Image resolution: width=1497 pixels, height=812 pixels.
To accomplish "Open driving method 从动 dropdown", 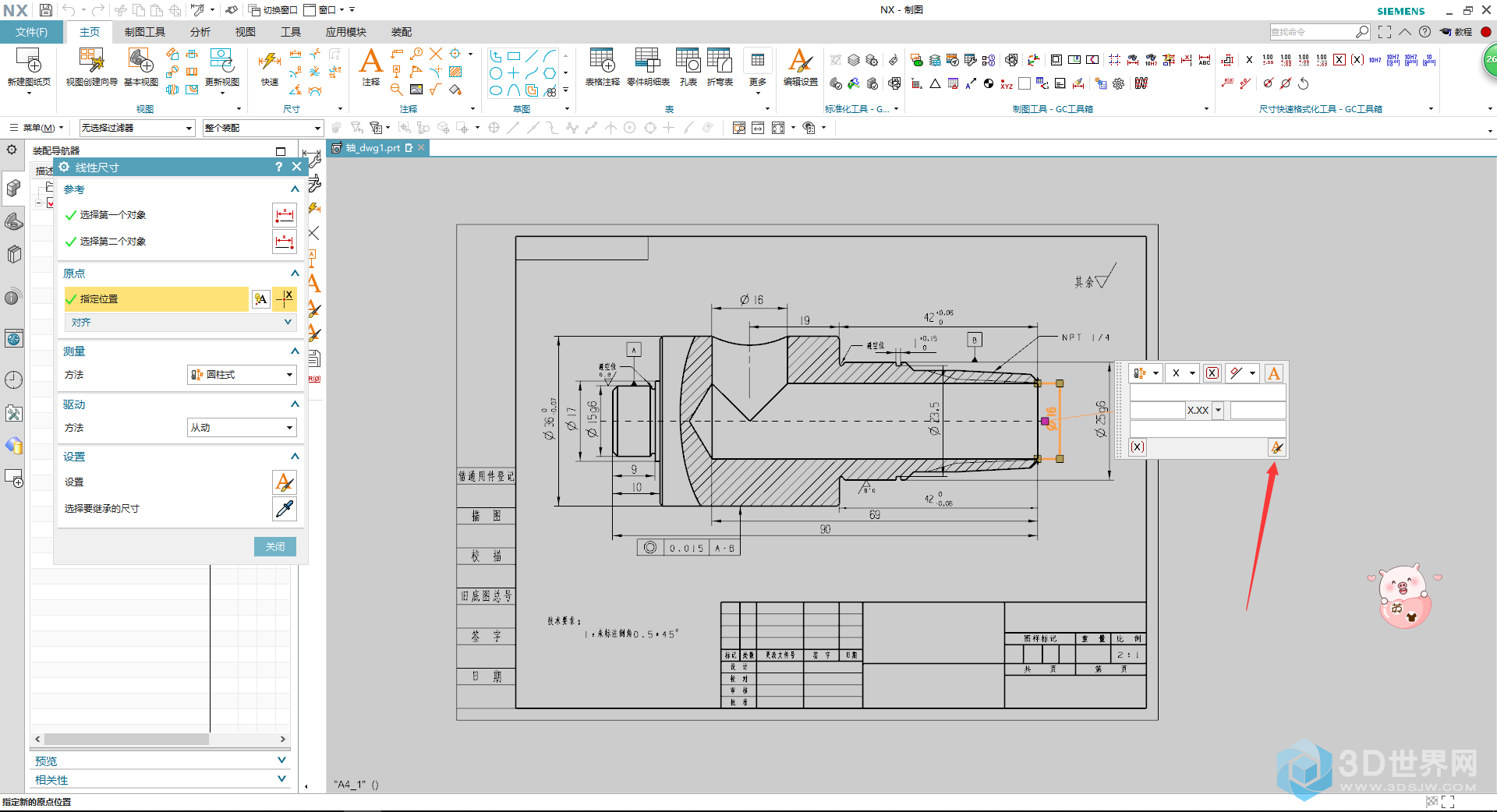I will point(242,428).
